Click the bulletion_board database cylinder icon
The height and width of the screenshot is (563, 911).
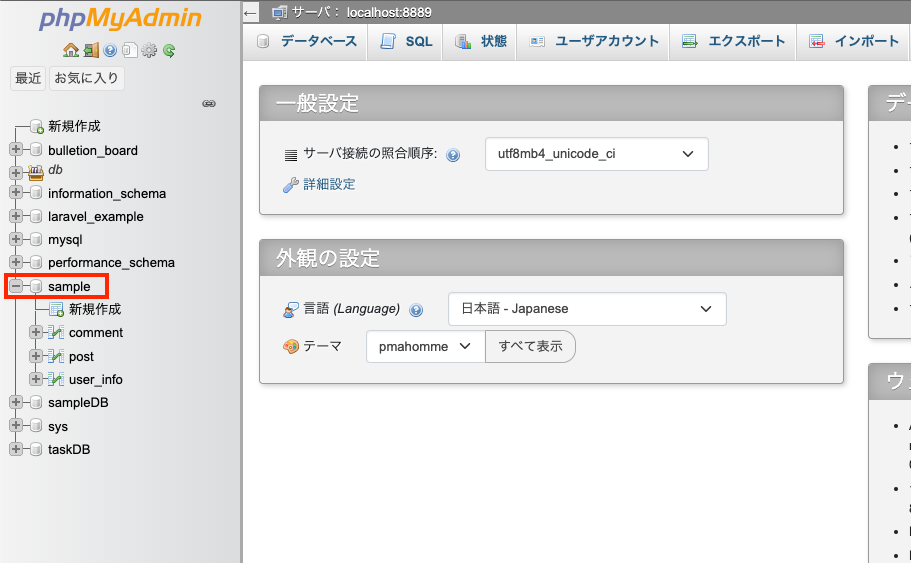[x=36, y=150]
